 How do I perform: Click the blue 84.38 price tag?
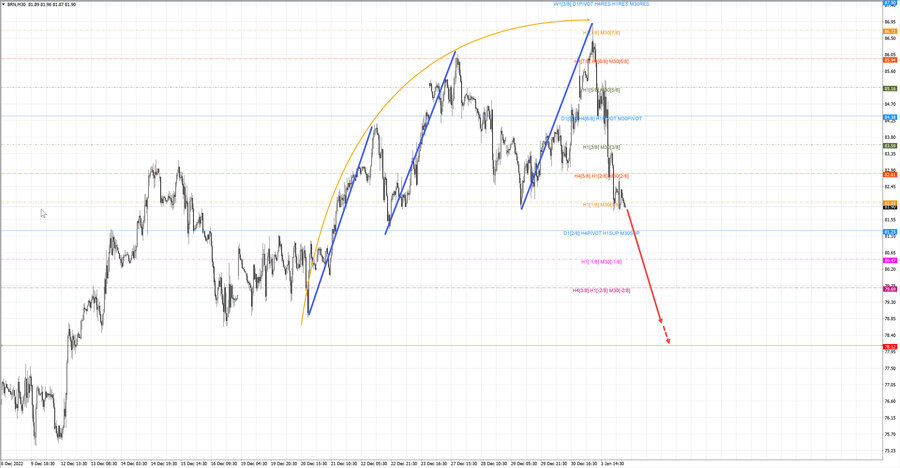click(890, 117)
